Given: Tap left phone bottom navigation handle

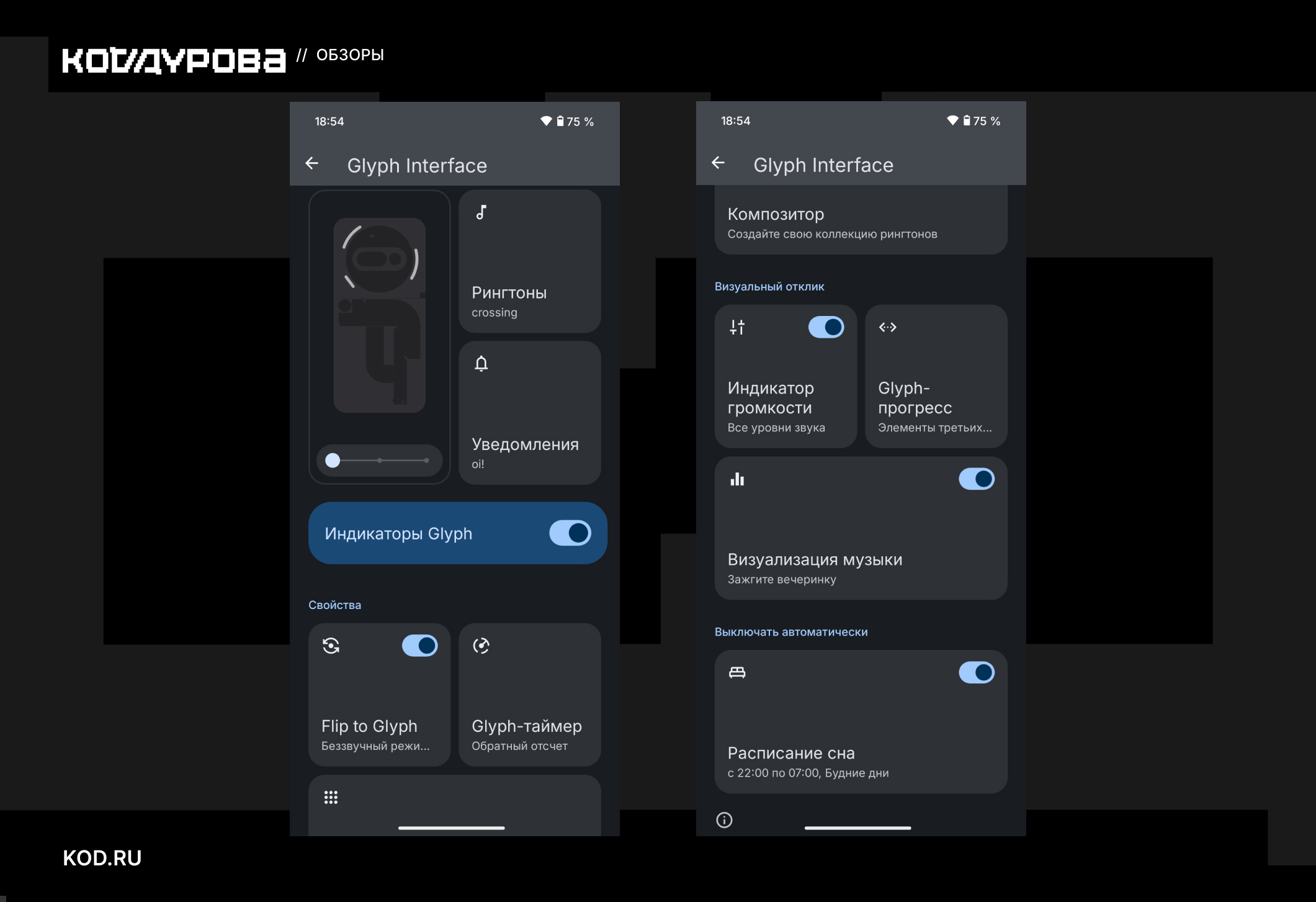Looking at the screenshot, I should 452,828.
